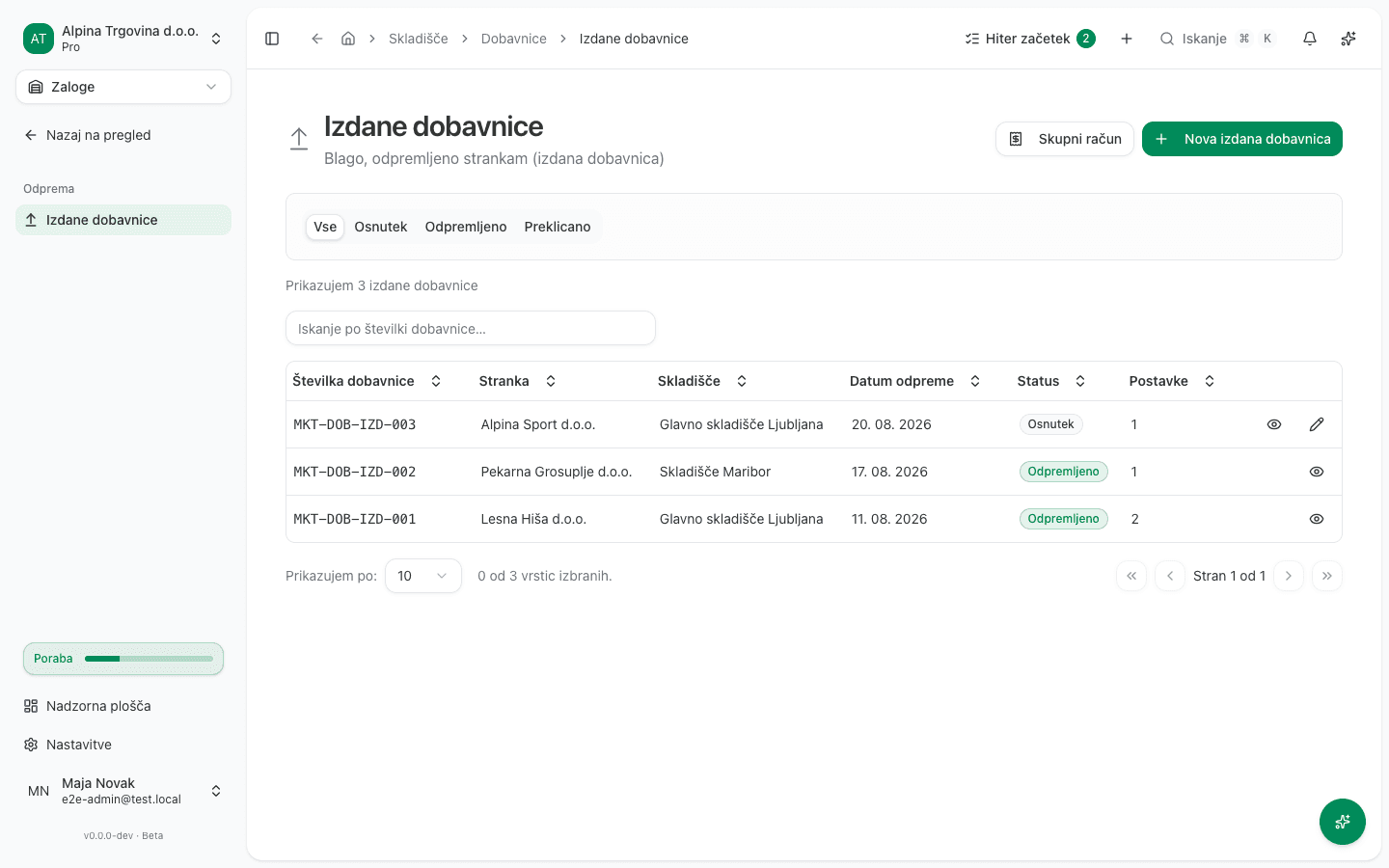This screenshot has width=1389, height=868.
Task: Filter by Osnutek tab
Action: pyautogui.click(x=381, y=227)
